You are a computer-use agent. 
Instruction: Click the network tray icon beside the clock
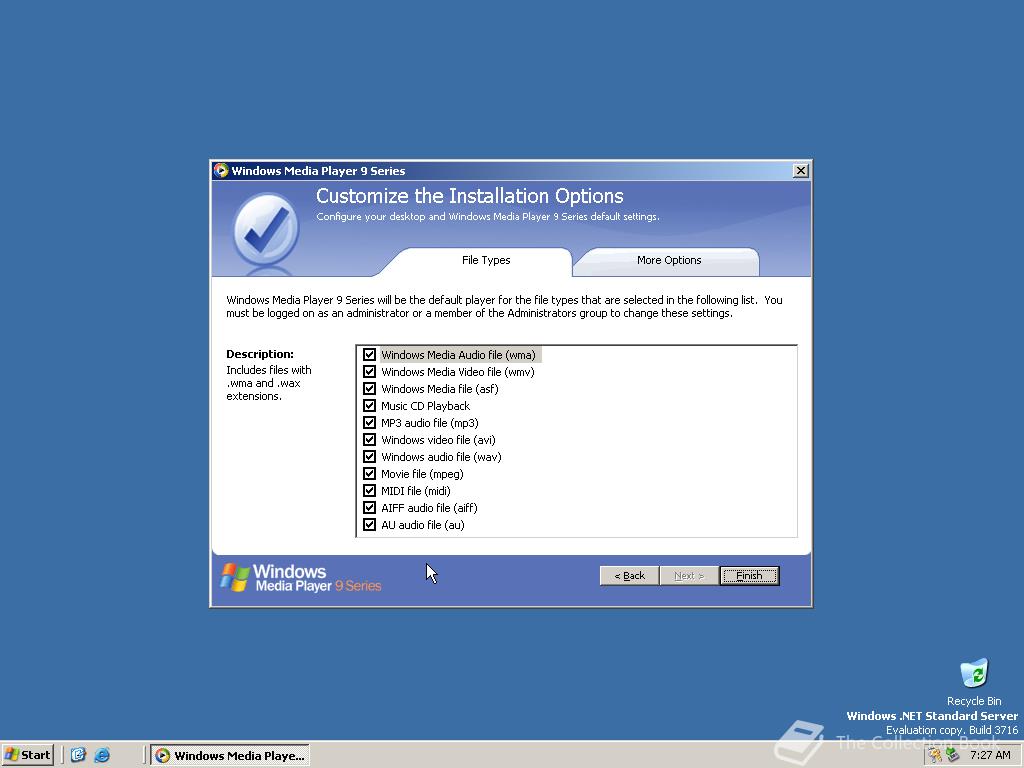(953, 755)
